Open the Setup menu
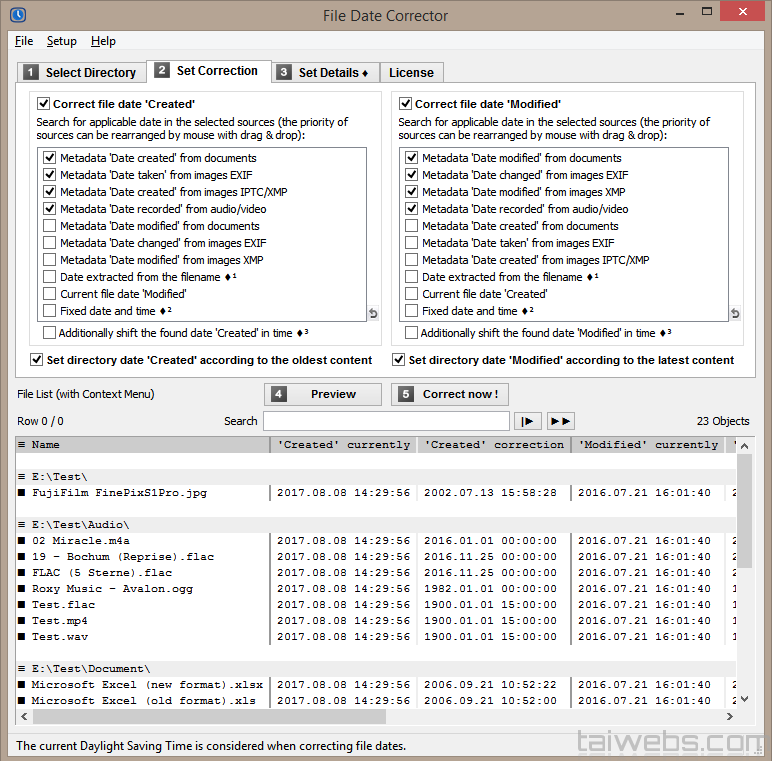772x761 pixels. 61,41
